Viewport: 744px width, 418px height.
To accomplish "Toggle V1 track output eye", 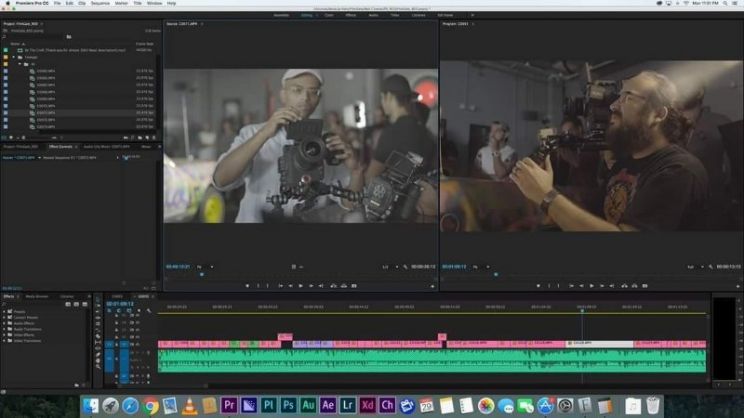I will 138,344.
